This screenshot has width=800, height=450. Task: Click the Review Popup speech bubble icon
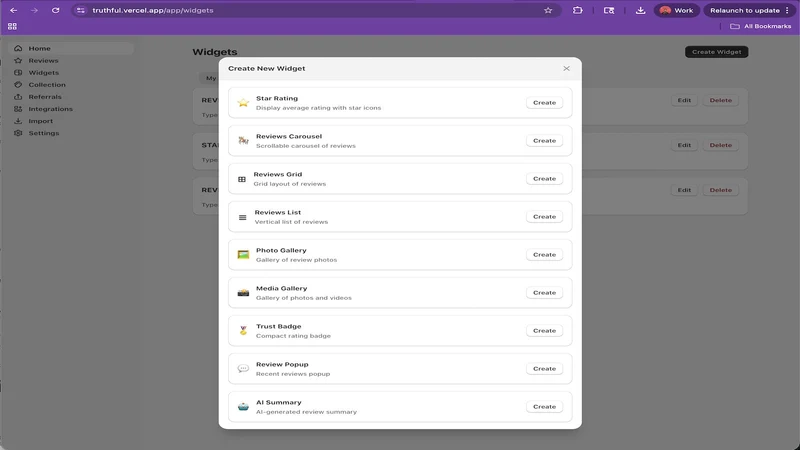click(x=243, y=368)
